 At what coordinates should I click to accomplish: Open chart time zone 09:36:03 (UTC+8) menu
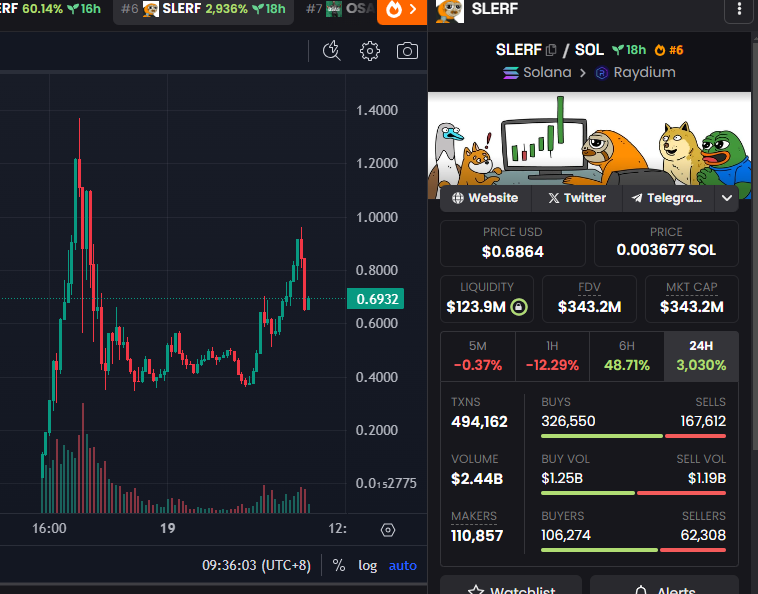(256, 565)
